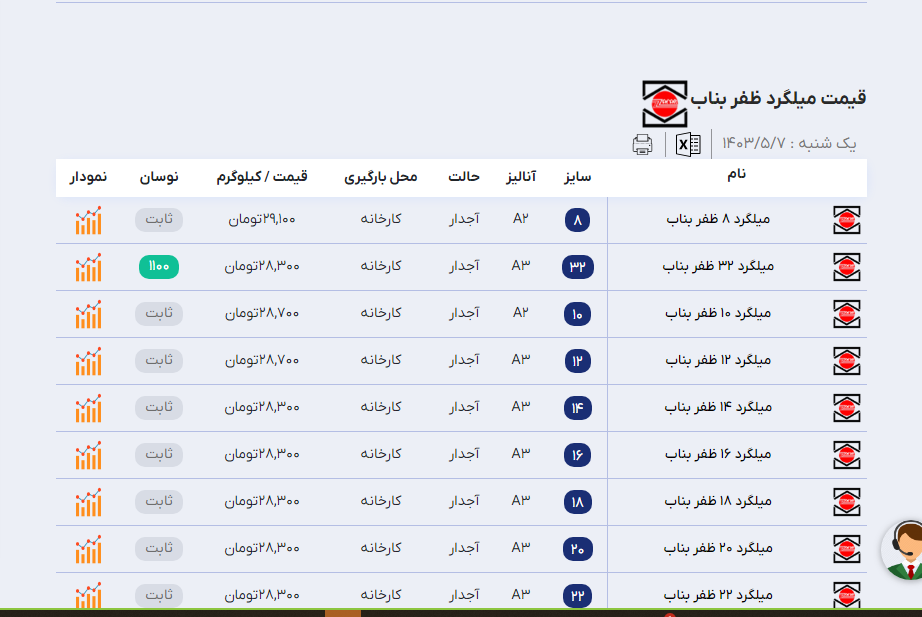Click ثابت badge in میلگرد 8 row
This screenshot has height=617, width=922.
159,220
